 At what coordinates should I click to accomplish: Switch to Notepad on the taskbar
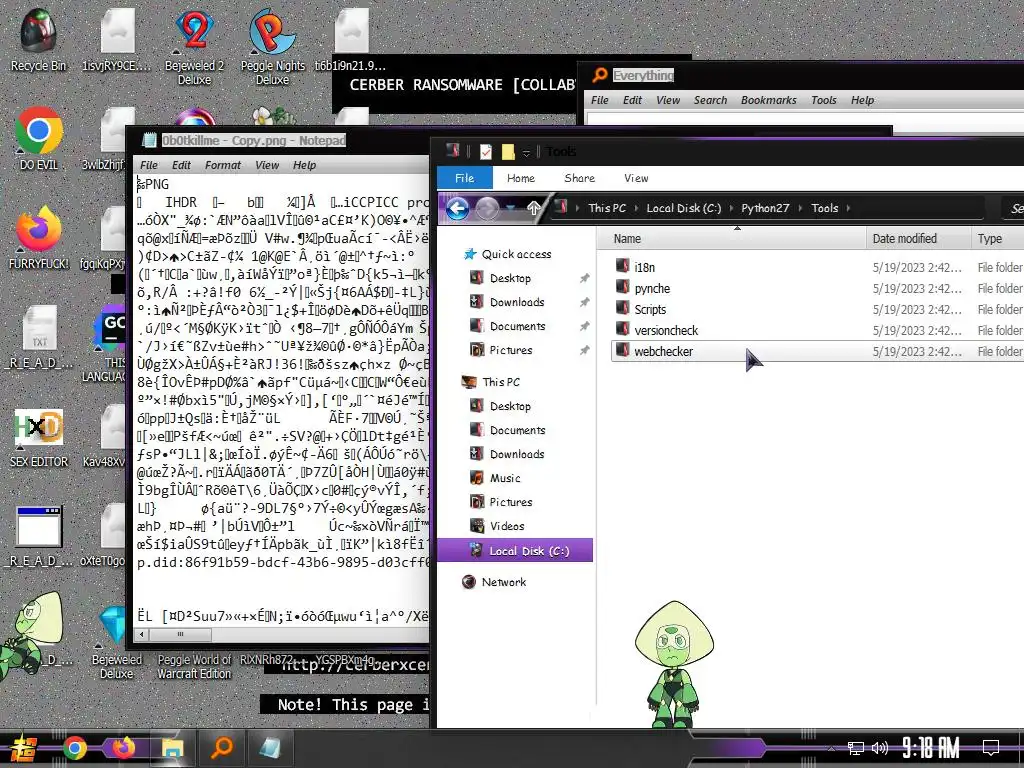269,748
